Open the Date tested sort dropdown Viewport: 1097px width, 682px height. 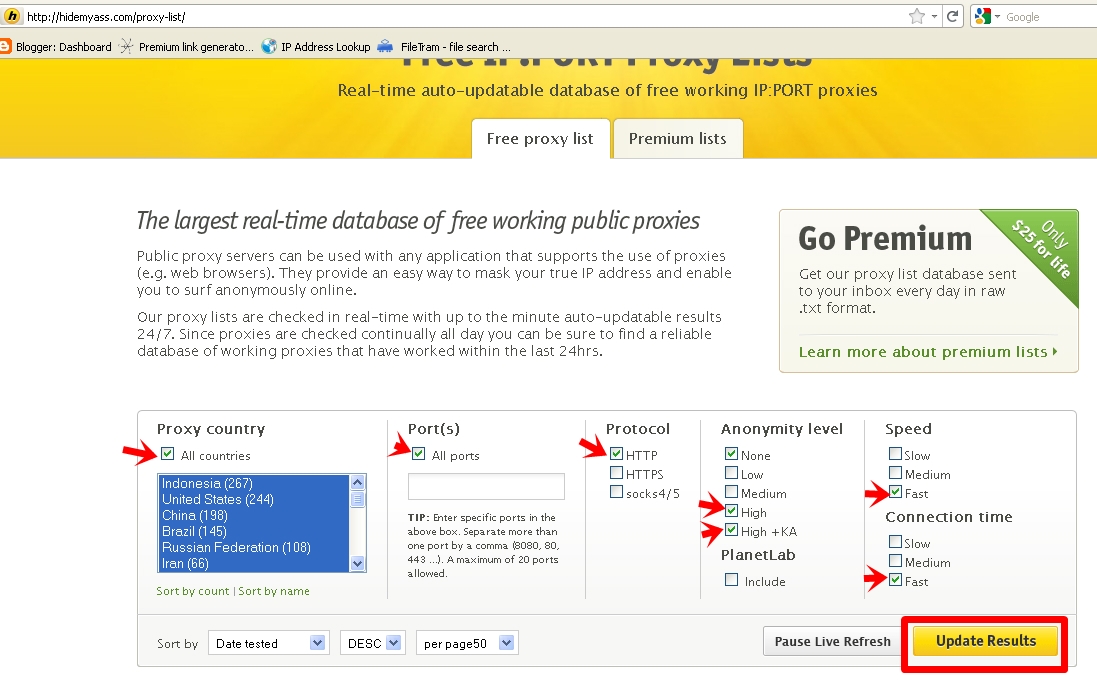(x=269, y=643)
